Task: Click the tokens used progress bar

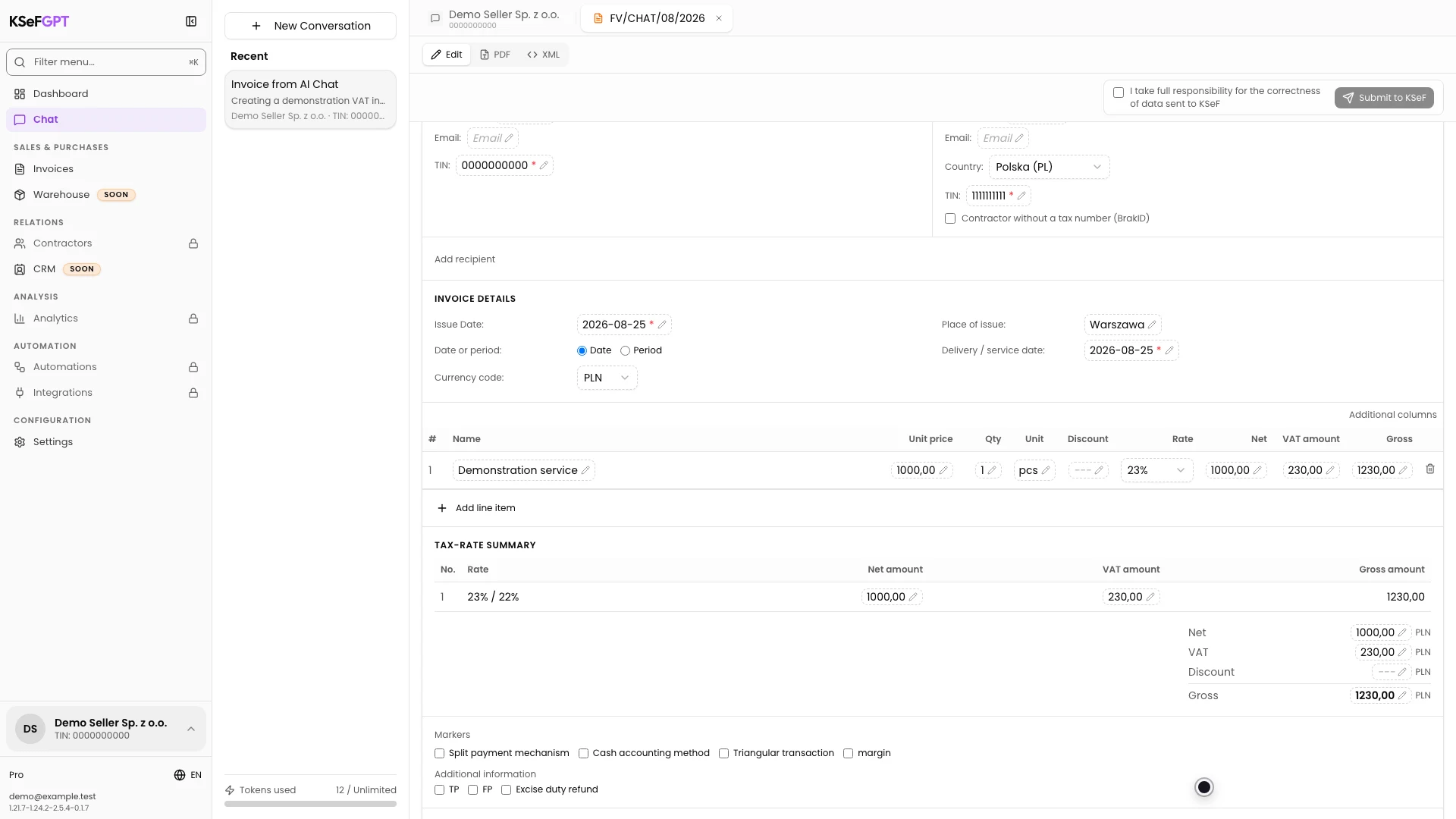Action: (310, 804)
